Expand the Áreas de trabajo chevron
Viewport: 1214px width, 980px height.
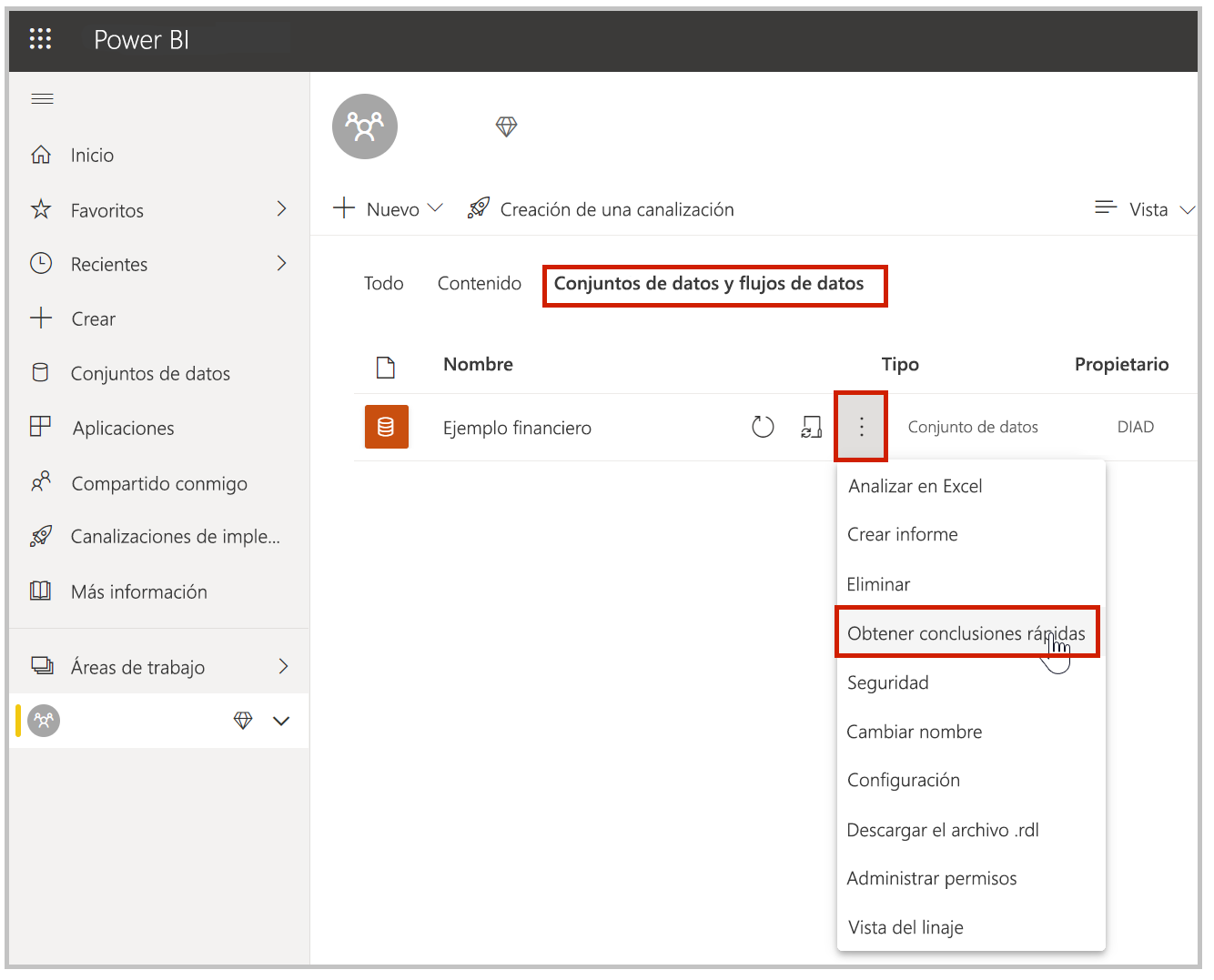pyautogui.click(x=283, y=666)
